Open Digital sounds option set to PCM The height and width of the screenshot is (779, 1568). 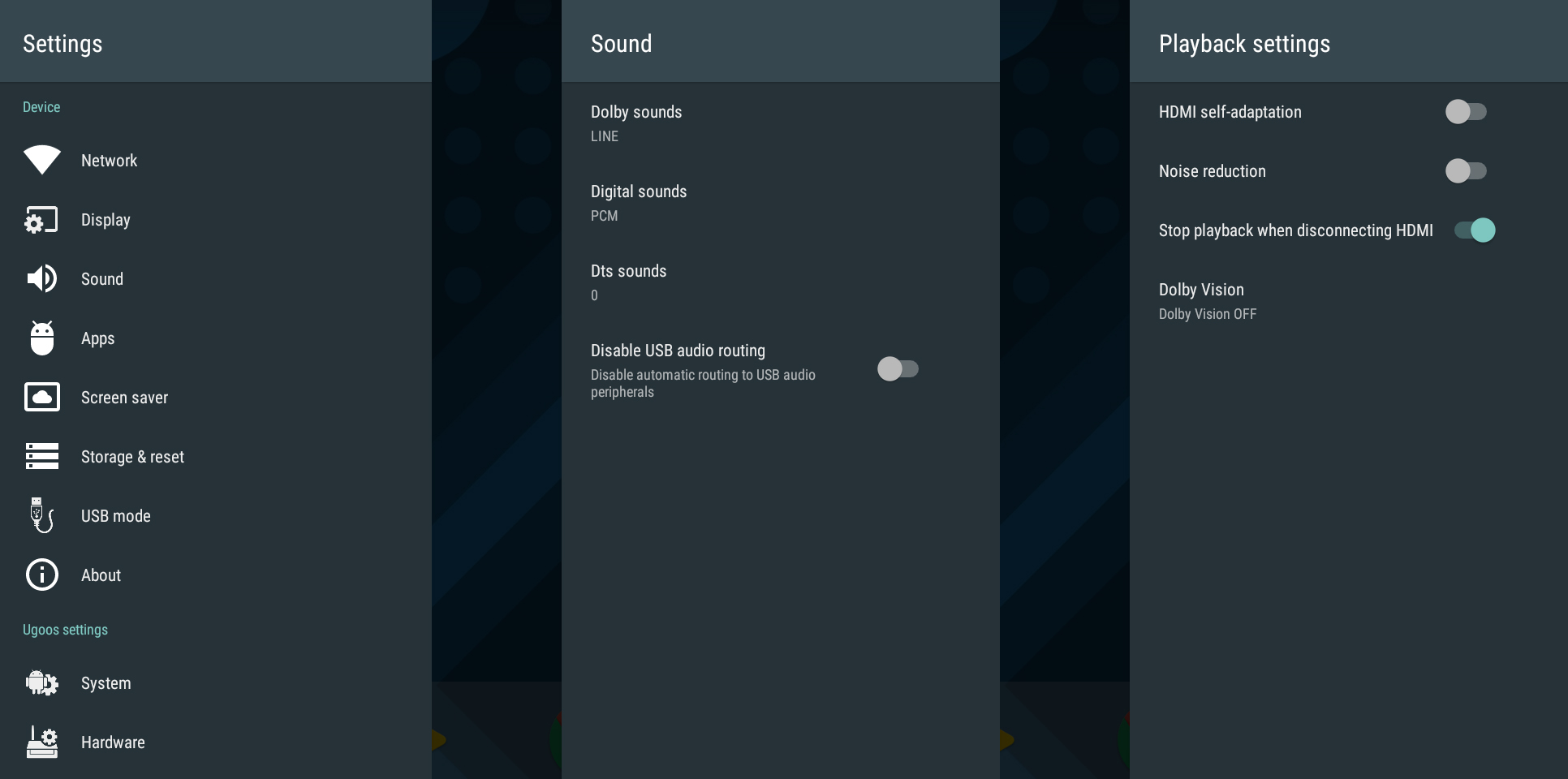point(781,203)
